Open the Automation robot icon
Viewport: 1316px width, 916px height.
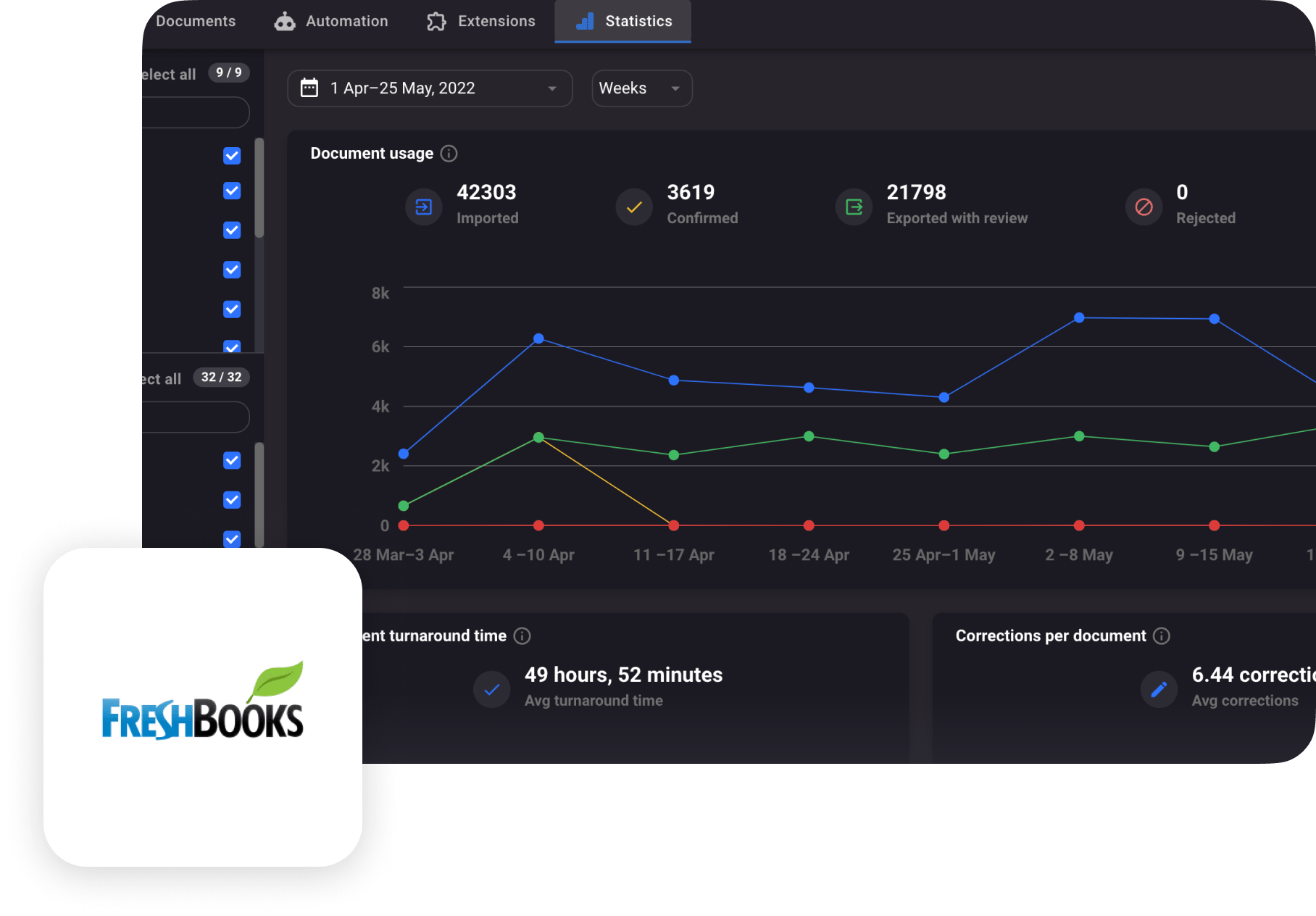point(285,22)
